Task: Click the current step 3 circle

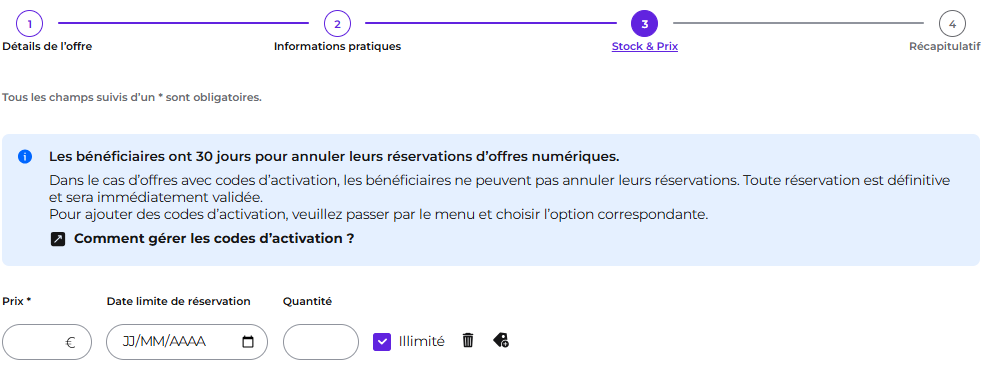Action: [x=645, y=24]
